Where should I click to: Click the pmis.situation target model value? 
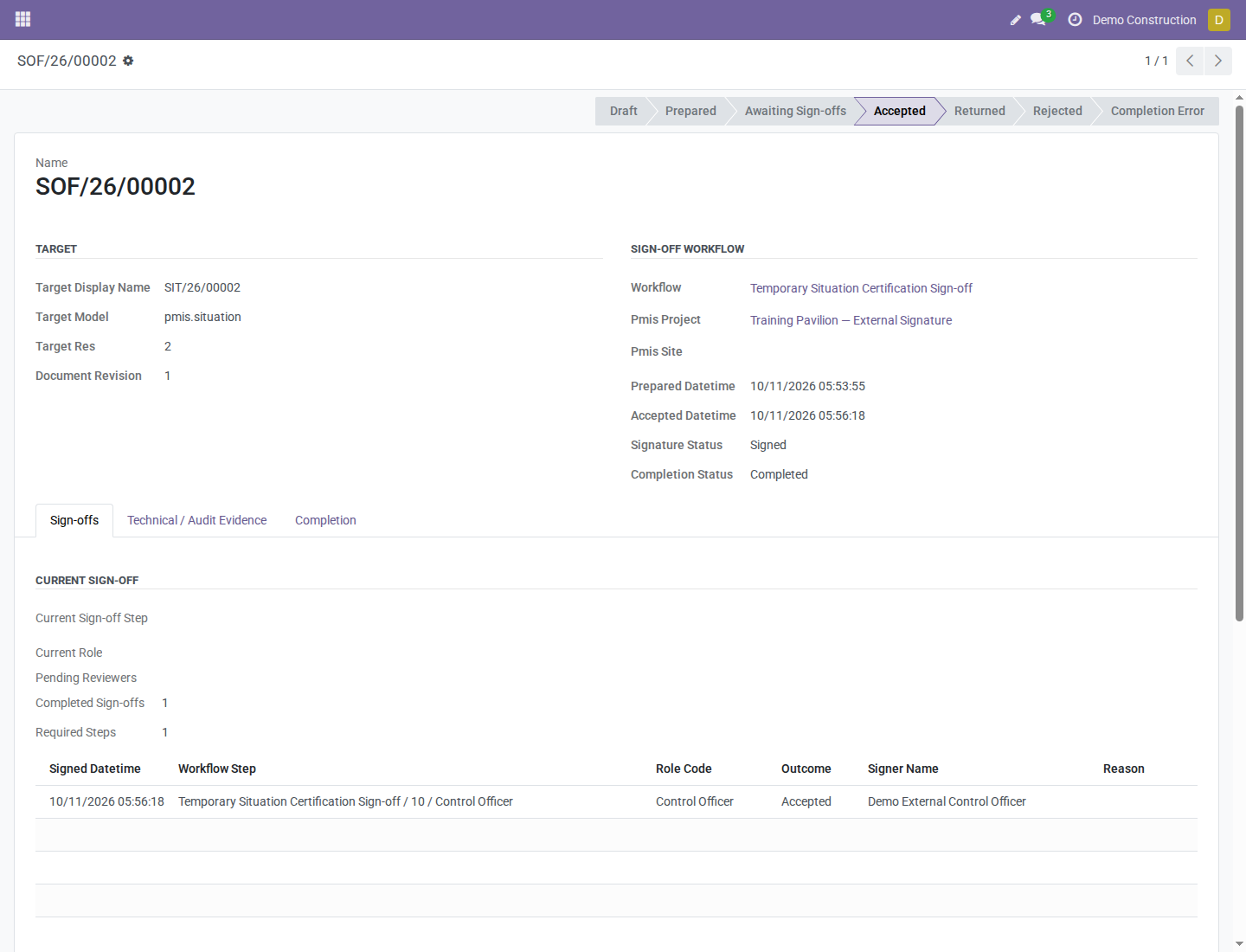(x=202, y=317)
